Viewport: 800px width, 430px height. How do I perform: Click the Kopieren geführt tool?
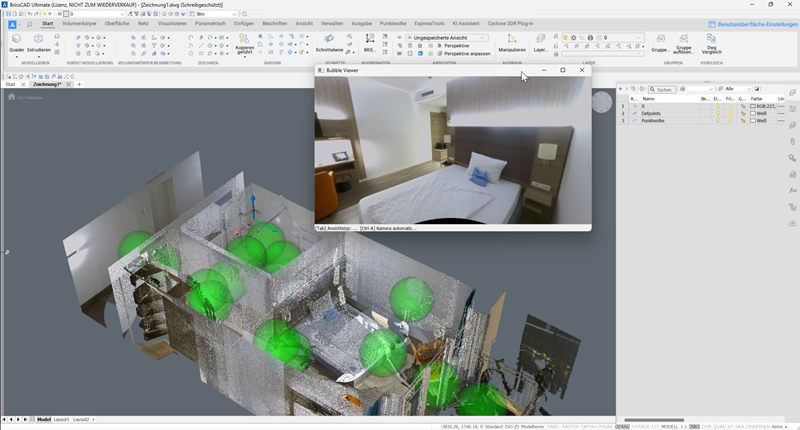point(245,44)
